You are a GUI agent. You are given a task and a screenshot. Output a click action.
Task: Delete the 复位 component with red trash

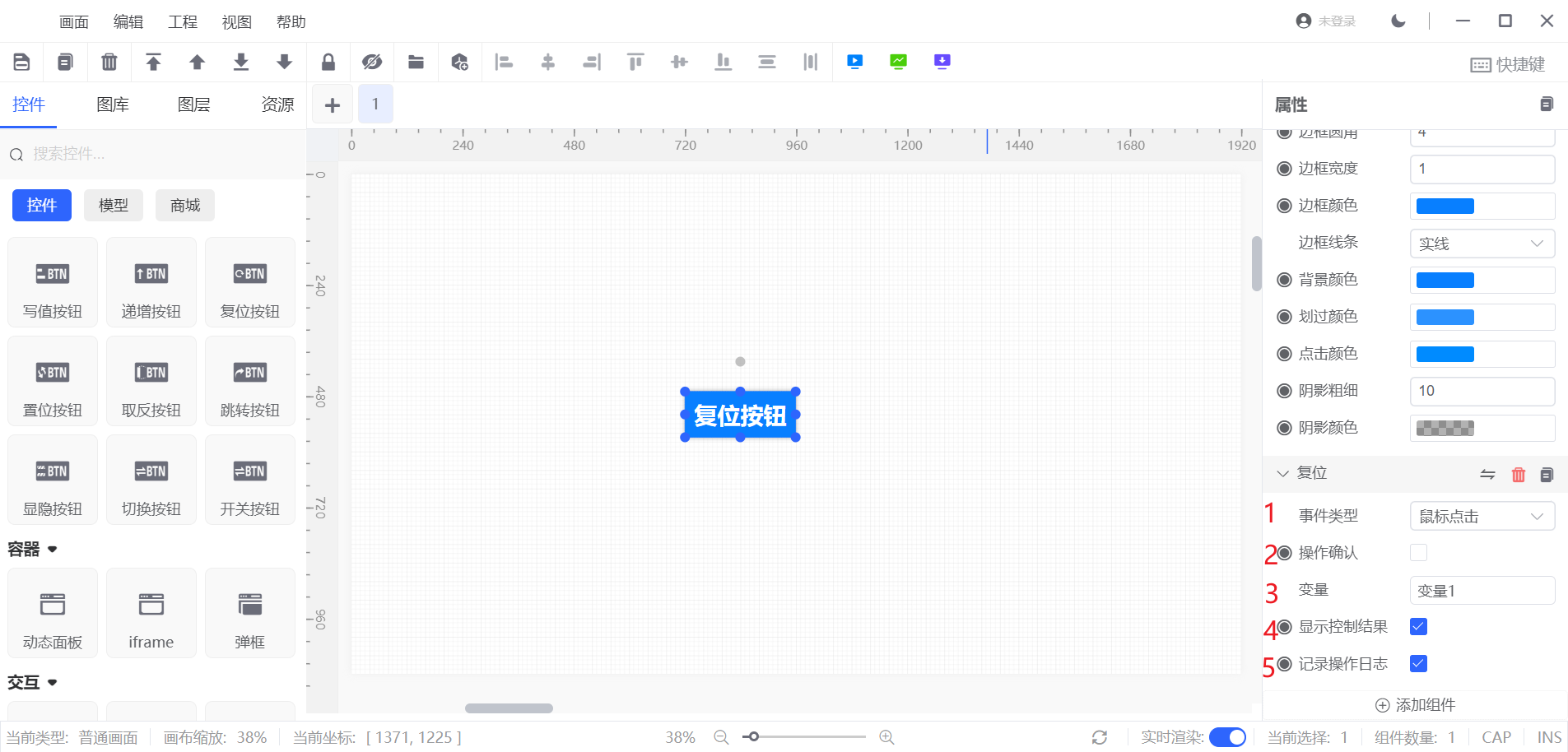tap(1519, 475)
